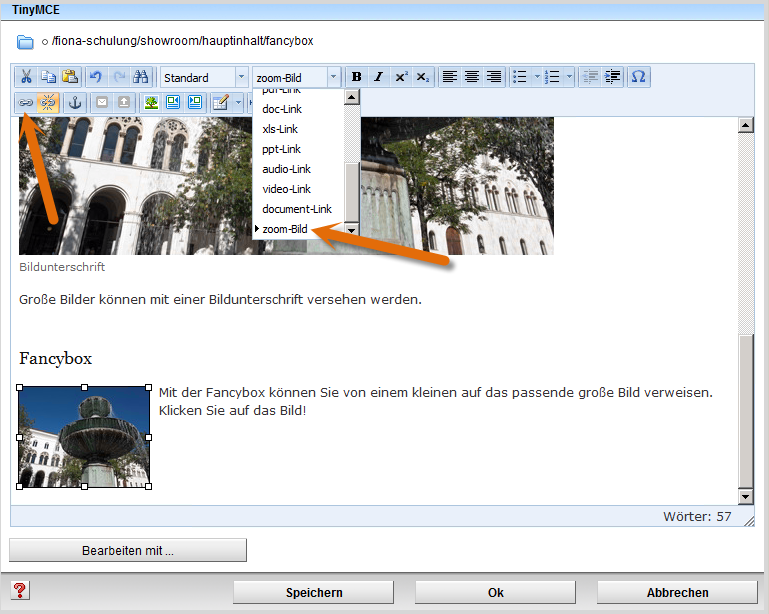Open Find and Replace binoculars icon

point(141,77)
